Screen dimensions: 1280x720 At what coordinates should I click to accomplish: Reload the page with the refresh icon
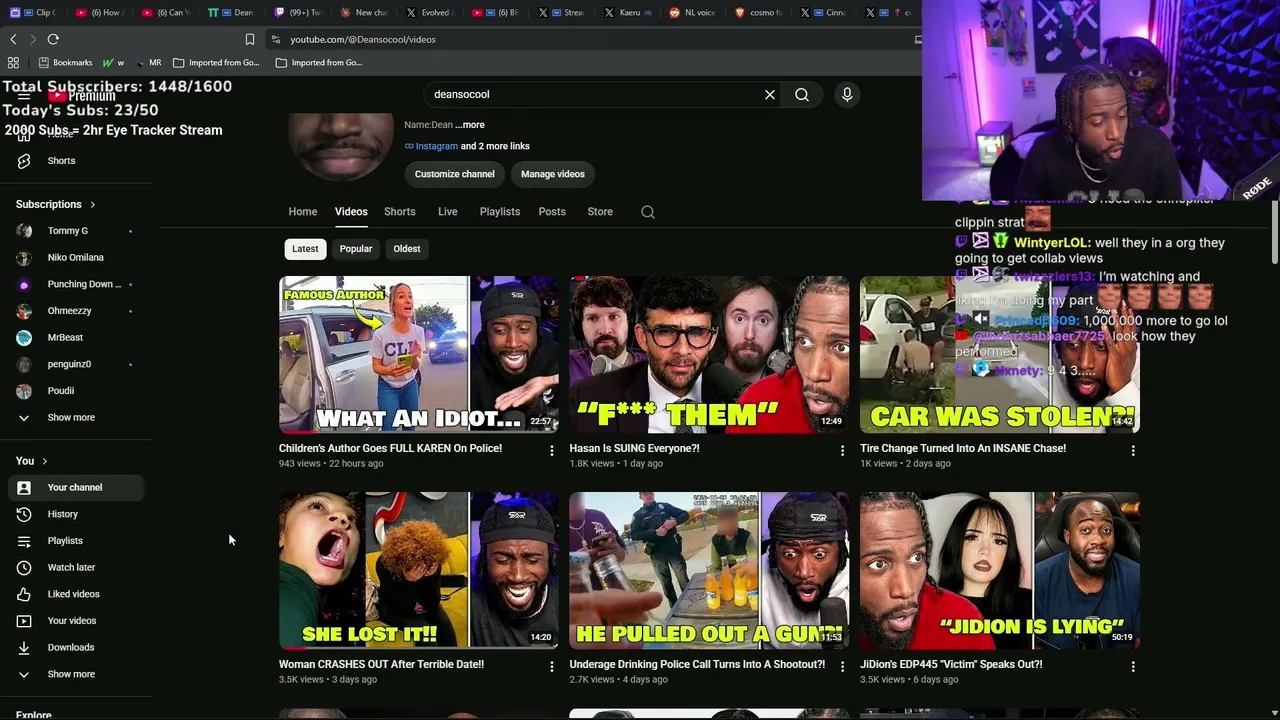(x=53, y=39)
